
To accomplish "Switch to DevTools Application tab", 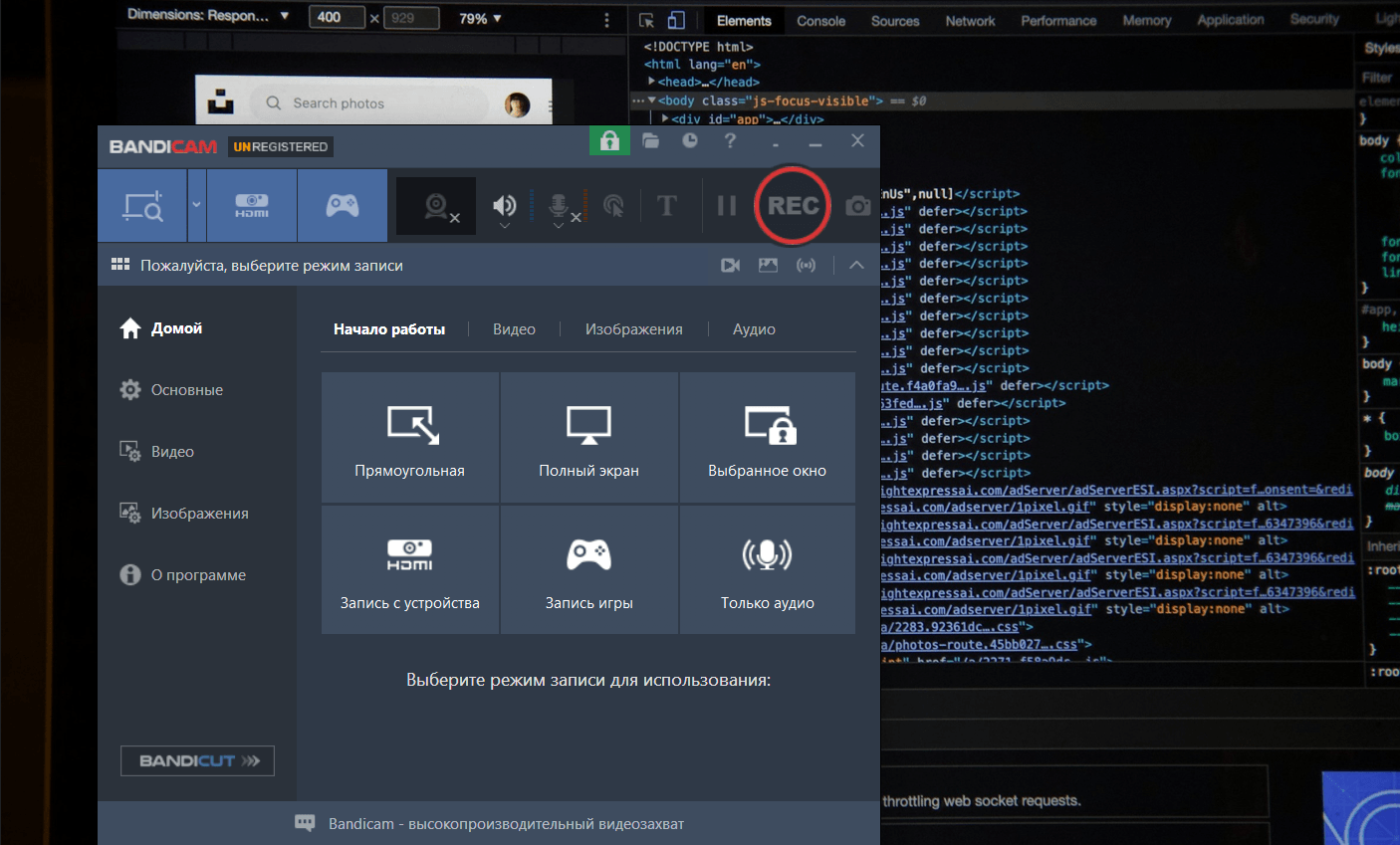I will (x=1231, y=20).
